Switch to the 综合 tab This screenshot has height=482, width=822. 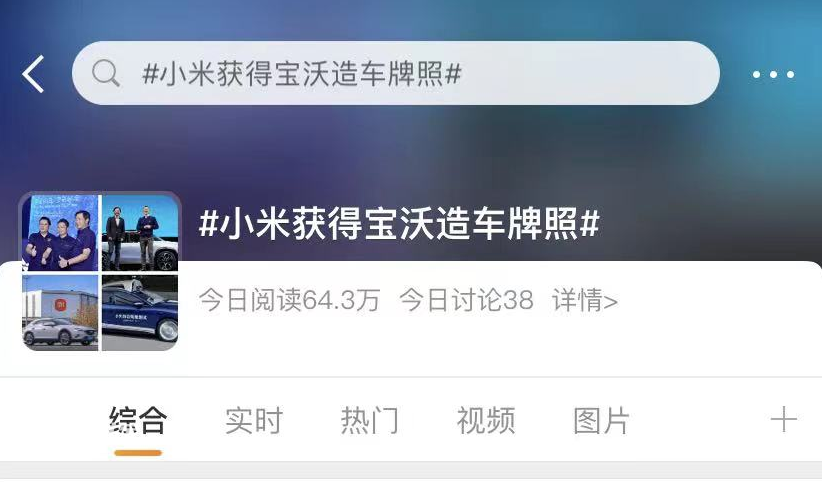pyautogui.click(x=138, y=420)
